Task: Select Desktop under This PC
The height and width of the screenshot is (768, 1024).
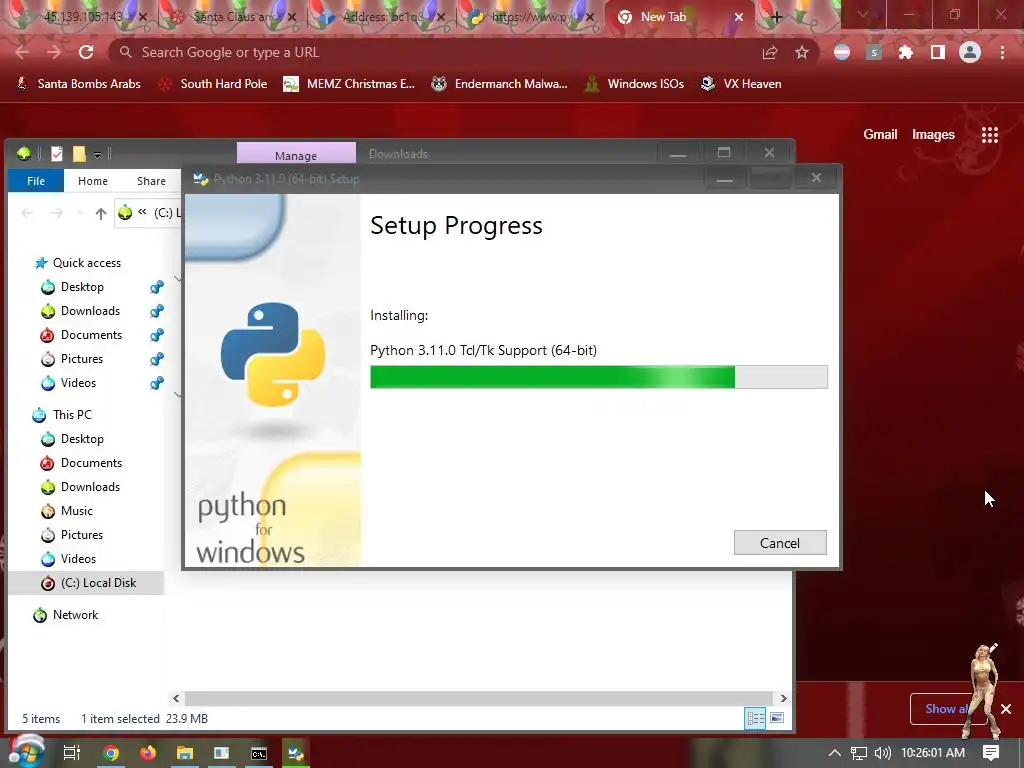Action: tap(82, 439)
